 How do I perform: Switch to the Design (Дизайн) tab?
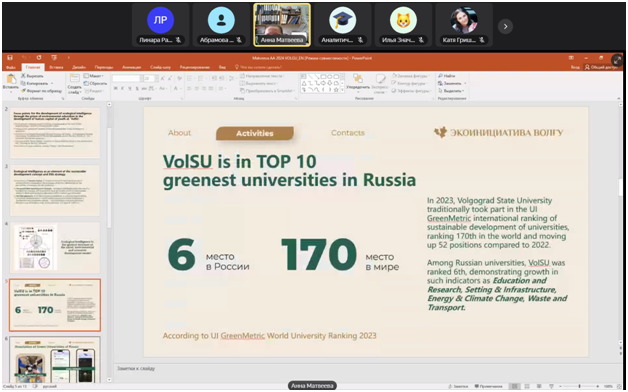click(x=79, y=67)
